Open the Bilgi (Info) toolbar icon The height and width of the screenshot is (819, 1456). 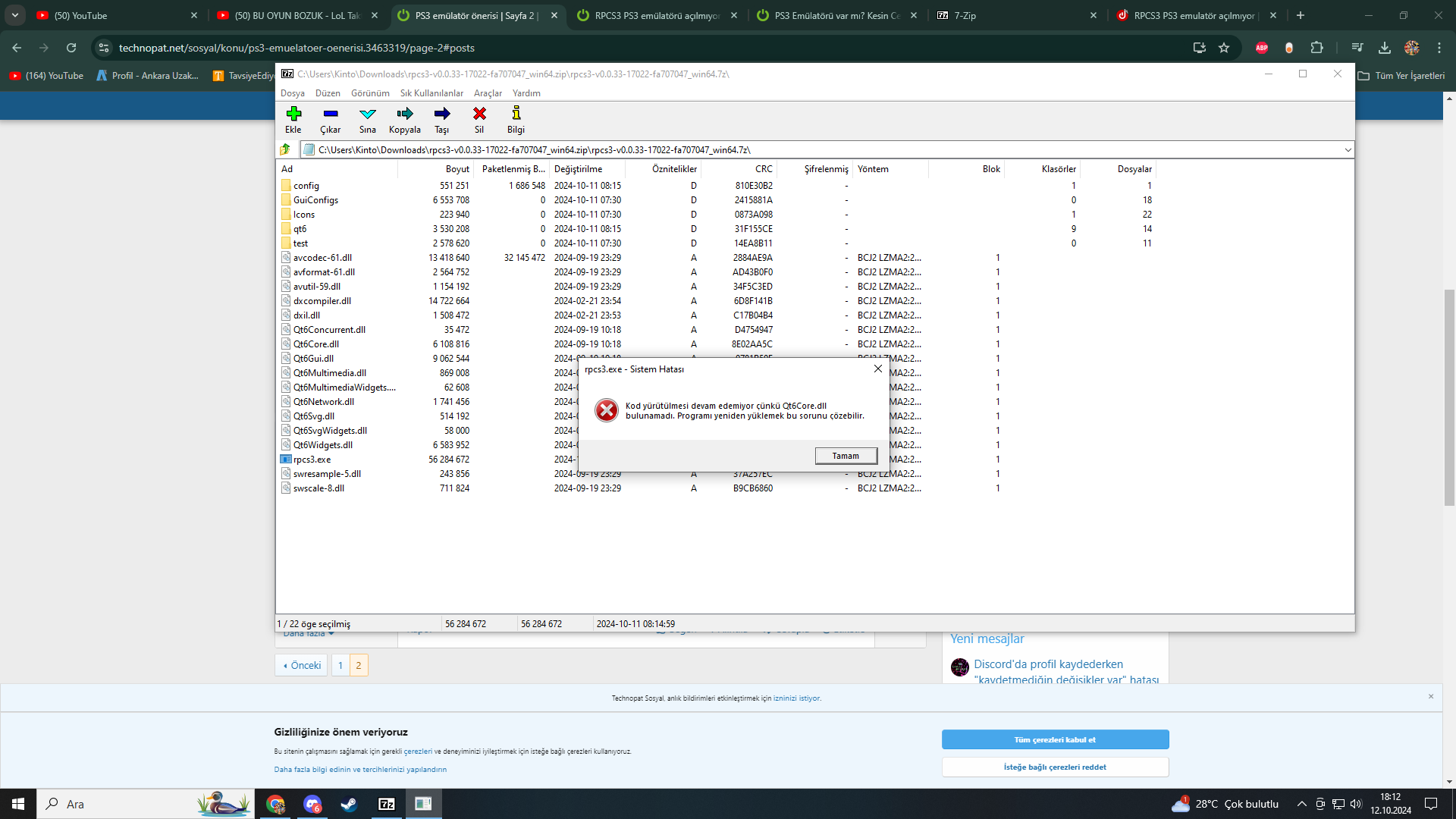tap(516, 114)
